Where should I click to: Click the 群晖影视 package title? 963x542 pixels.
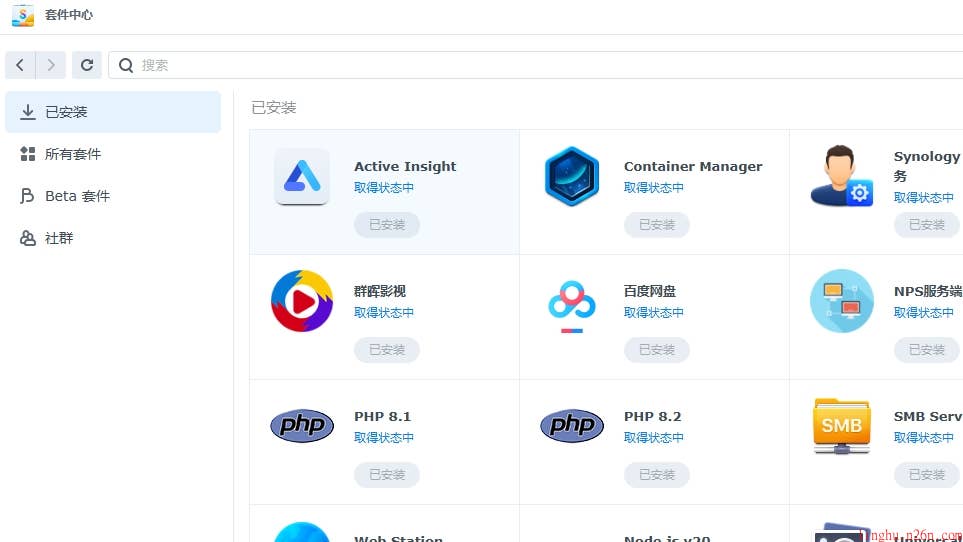(x=380, y=291)
